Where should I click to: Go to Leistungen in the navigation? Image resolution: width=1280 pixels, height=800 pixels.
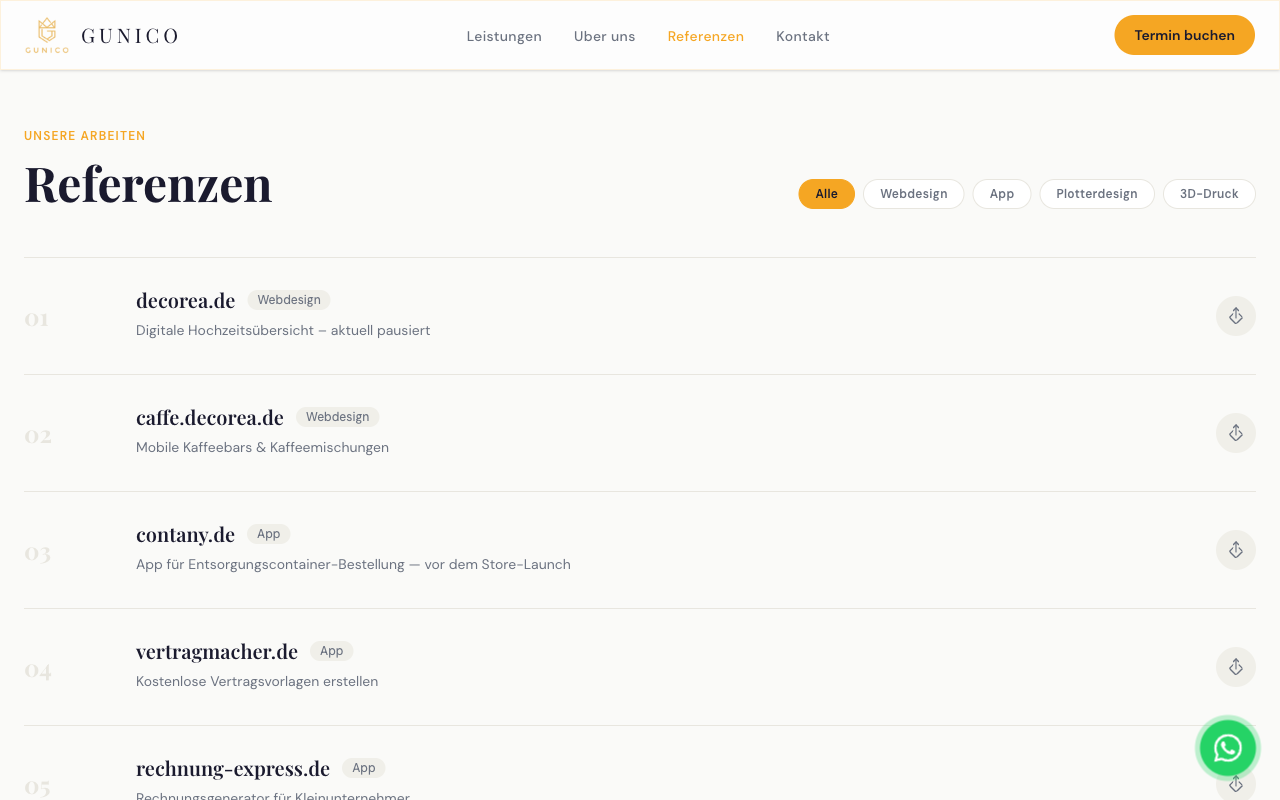(x=504, y=36)
